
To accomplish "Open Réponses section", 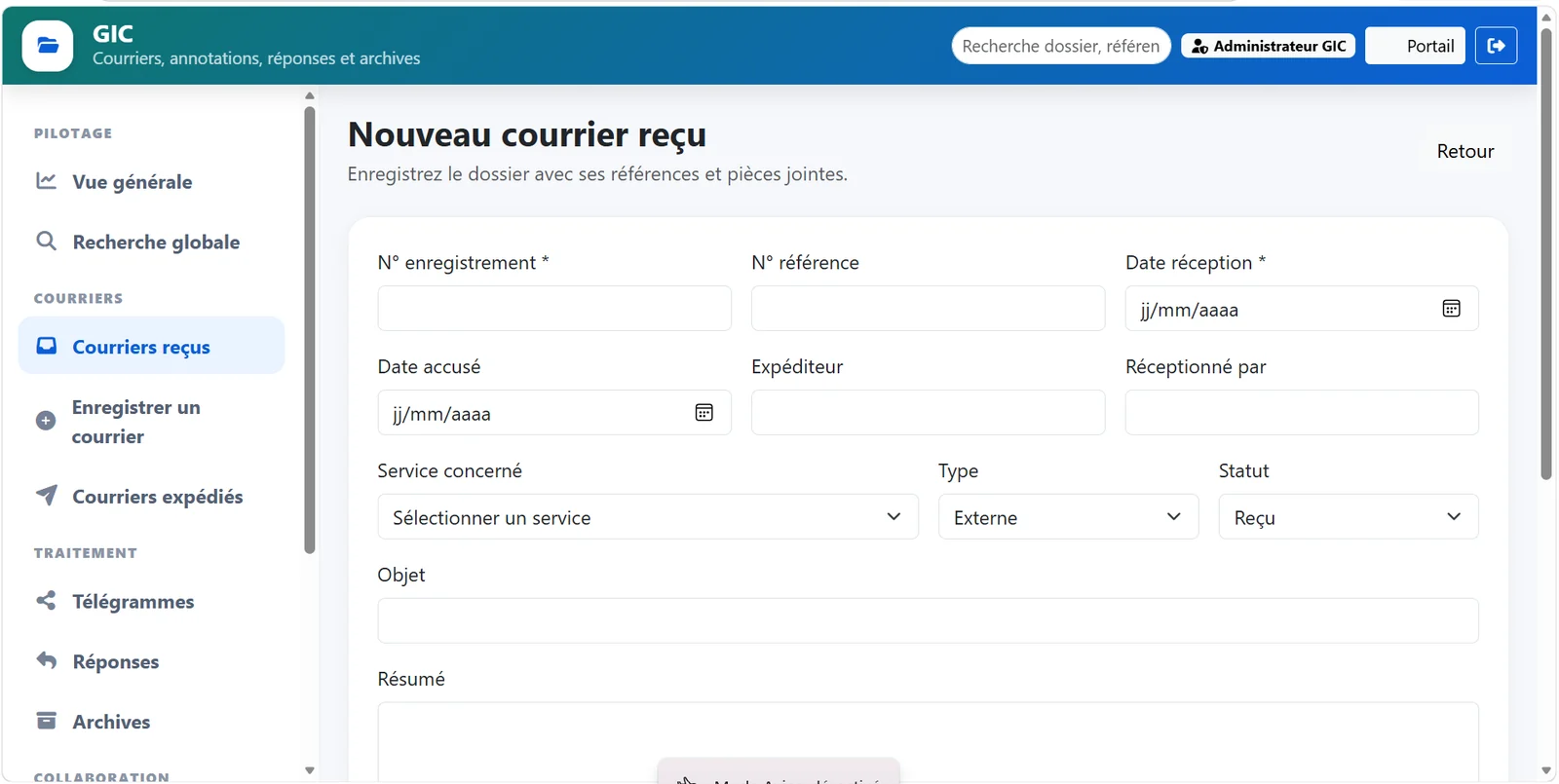I will point(151,661).
